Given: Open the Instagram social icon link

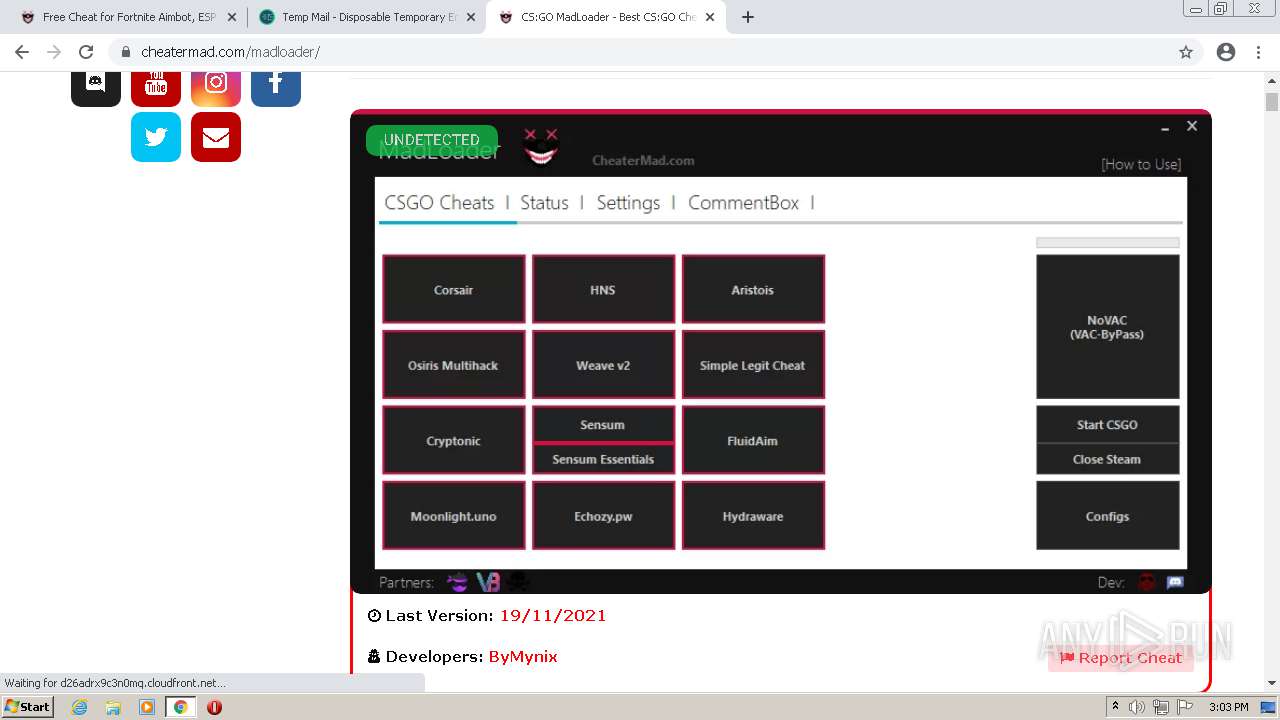Looking at the screenshot, I should (216, 88).
